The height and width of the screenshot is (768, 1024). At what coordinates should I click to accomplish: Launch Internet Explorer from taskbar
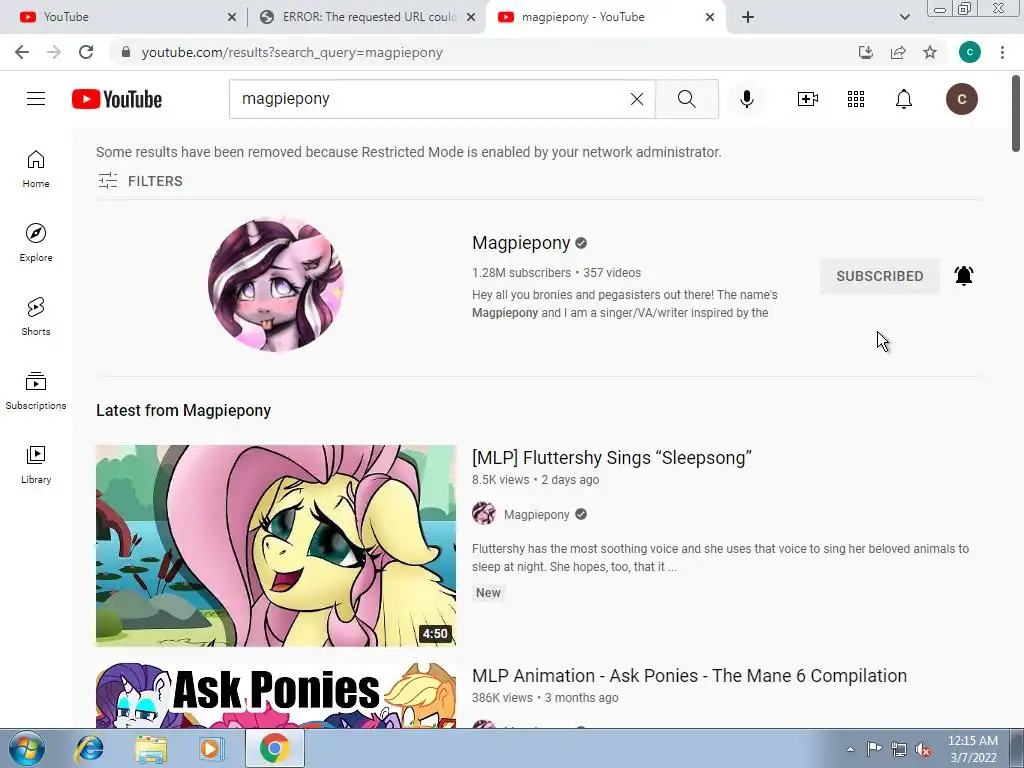89,748
